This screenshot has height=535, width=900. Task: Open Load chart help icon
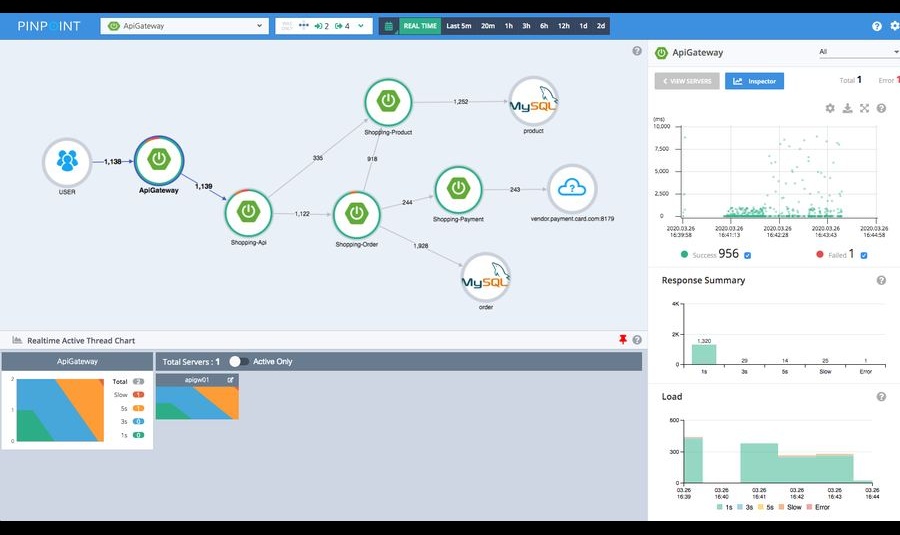click(x=881, y=397)
